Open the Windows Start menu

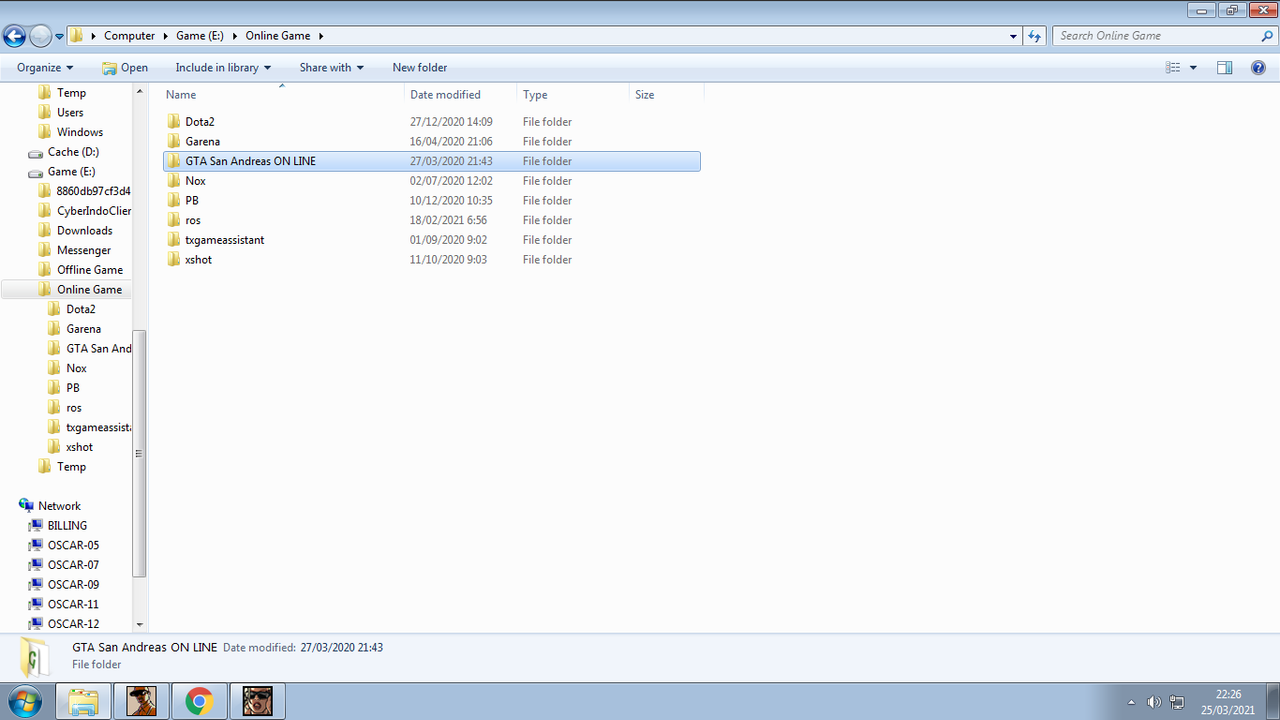23,701
